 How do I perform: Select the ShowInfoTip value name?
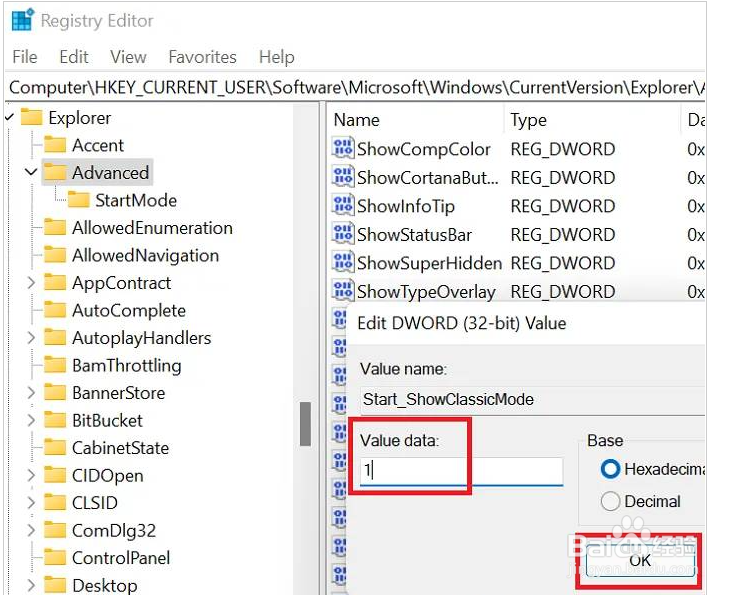406,206
